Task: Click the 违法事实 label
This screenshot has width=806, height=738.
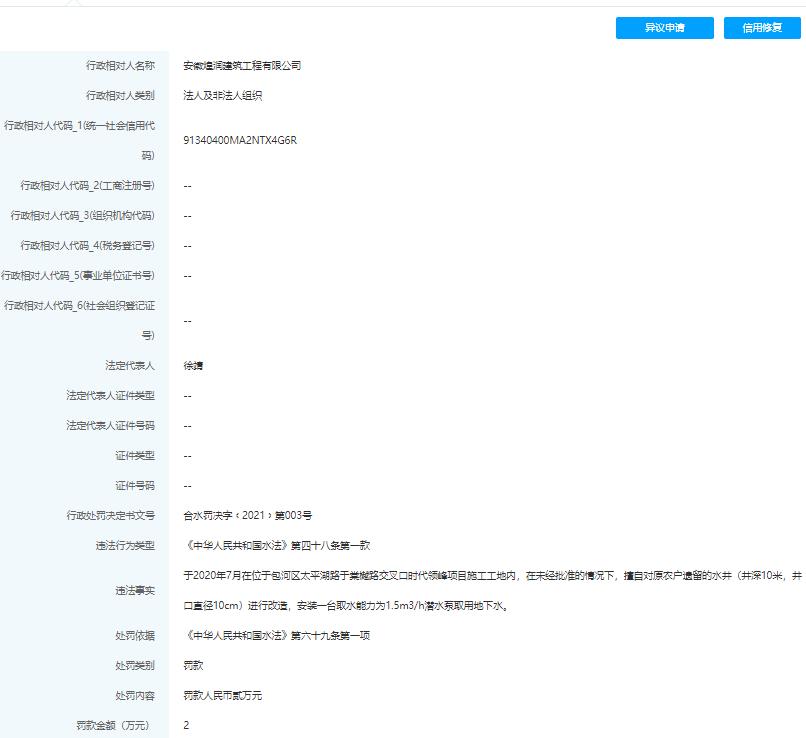Action: point(135,591)
